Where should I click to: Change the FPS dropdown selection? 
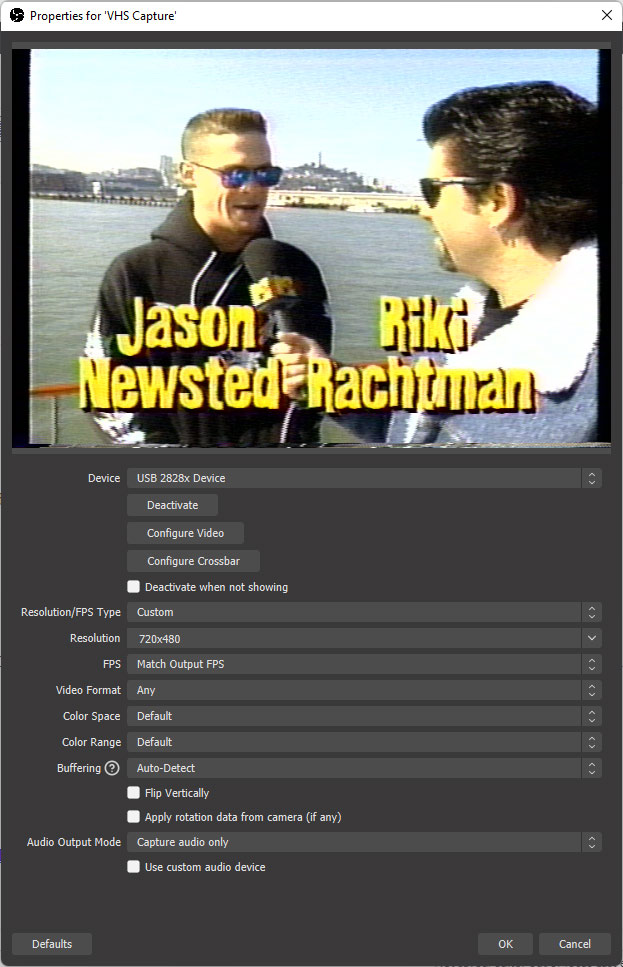pos(364,664)
